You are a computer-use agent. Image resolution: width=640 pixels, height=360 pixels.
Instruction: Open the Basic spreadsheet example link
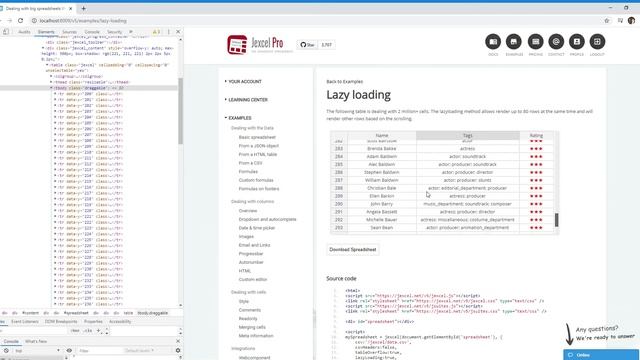[257, 138]
